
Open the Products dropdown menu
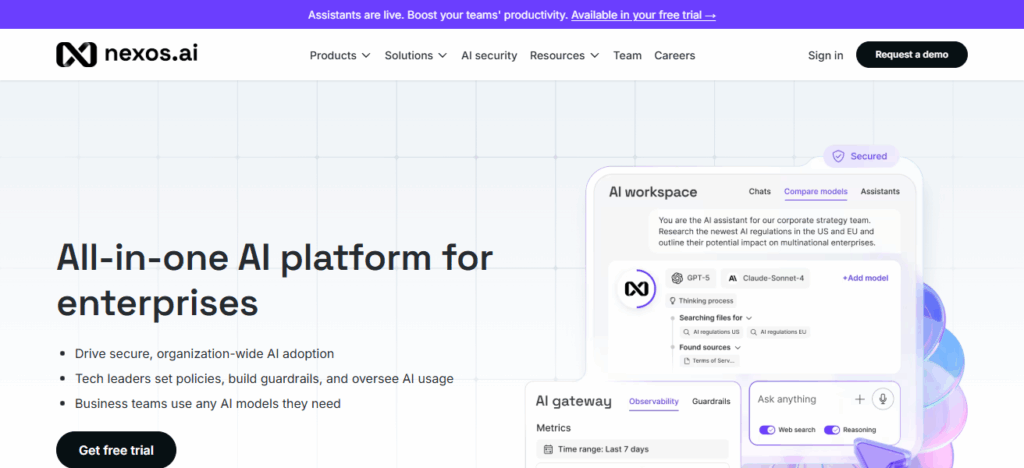click(340, 55)
